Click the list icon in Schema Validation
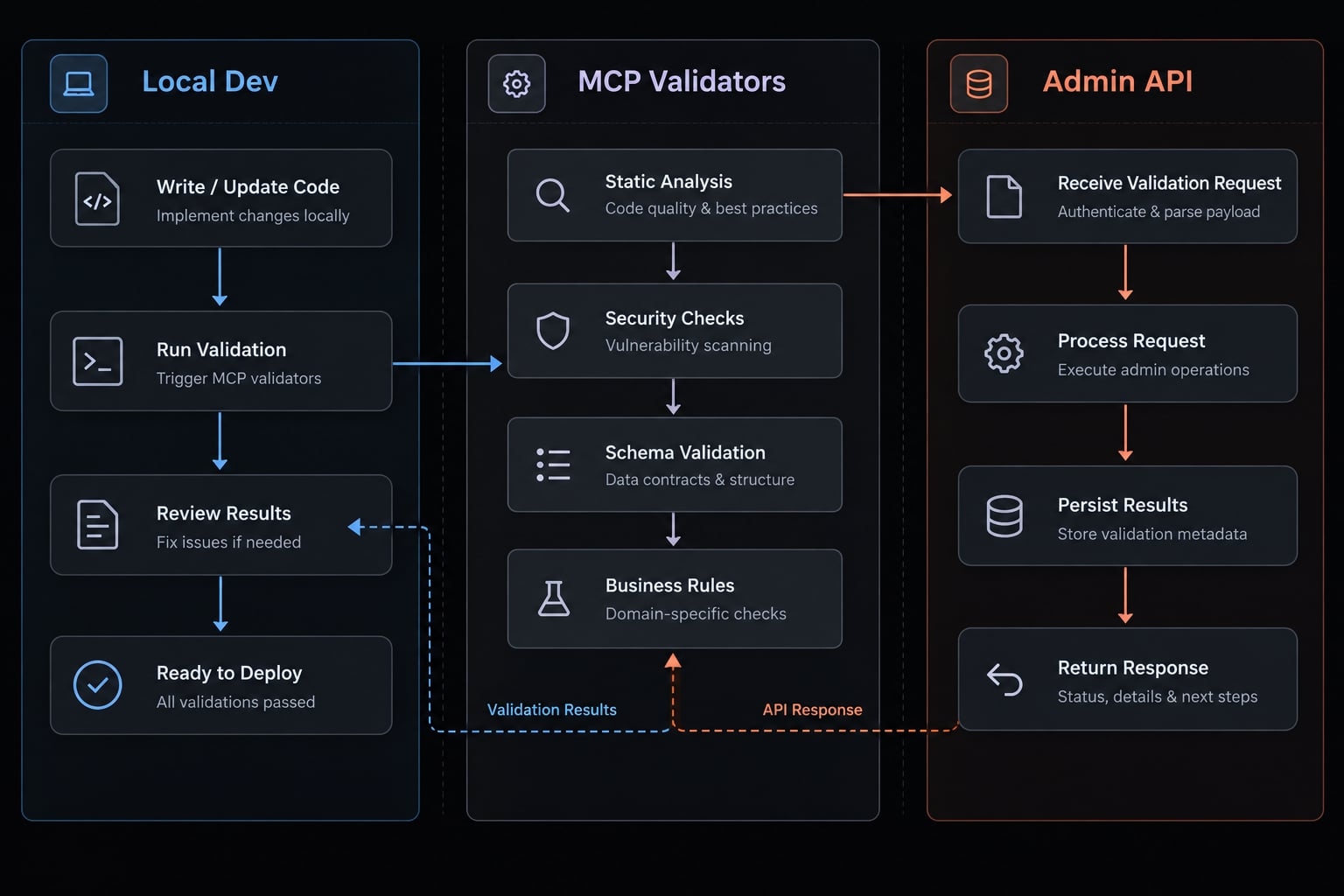 tap(553, 465)
